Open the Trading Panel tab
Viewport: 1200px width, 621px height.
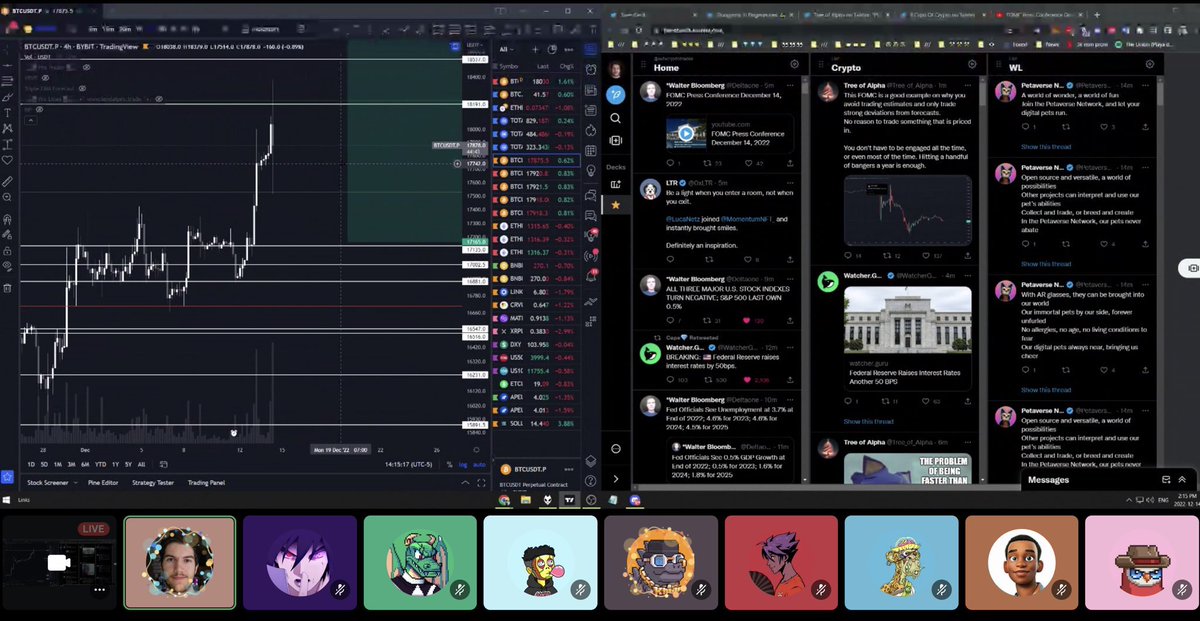[206, 482]
